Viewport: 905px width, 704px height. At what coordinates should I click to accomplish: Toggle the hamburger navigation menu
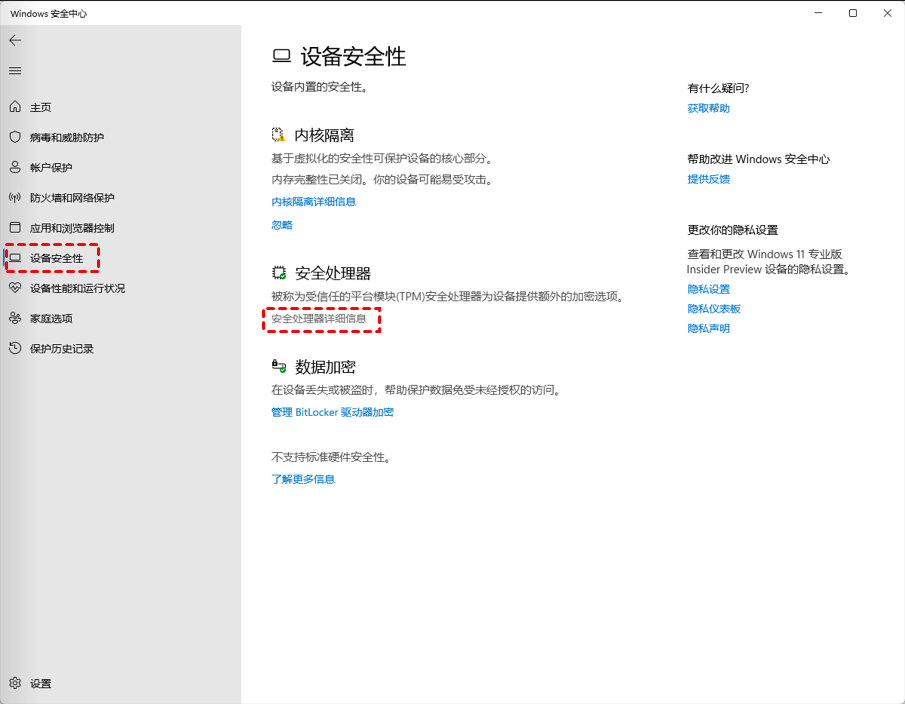click(15, 71)
